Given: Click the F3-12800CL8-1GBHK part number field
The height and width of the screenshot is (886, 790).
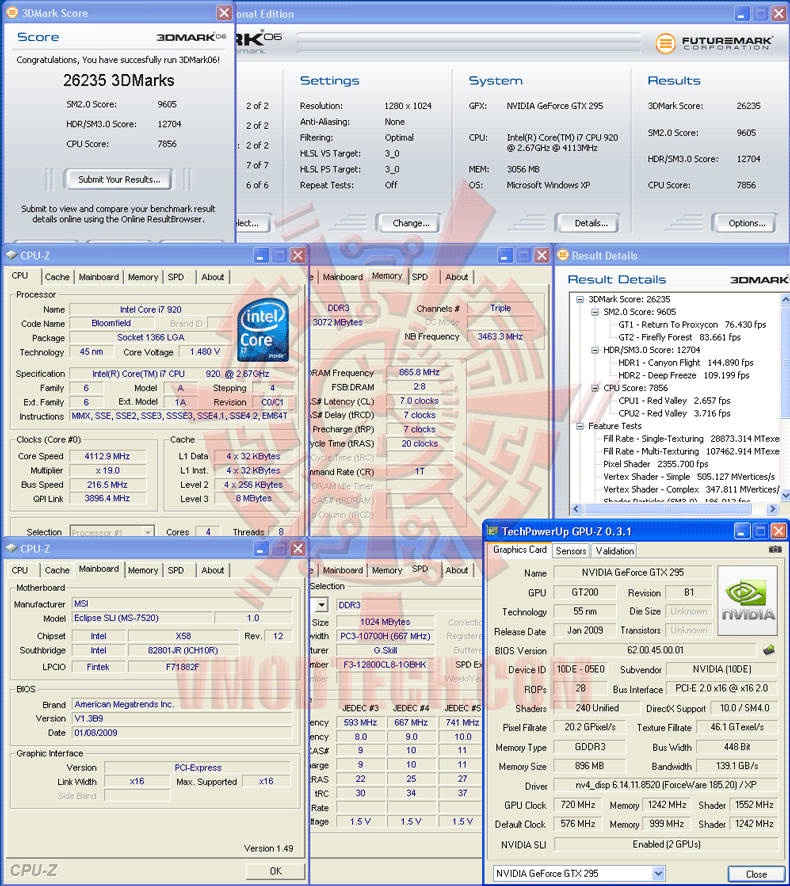Looking at the screenshot, I should [x=384, y=664].
